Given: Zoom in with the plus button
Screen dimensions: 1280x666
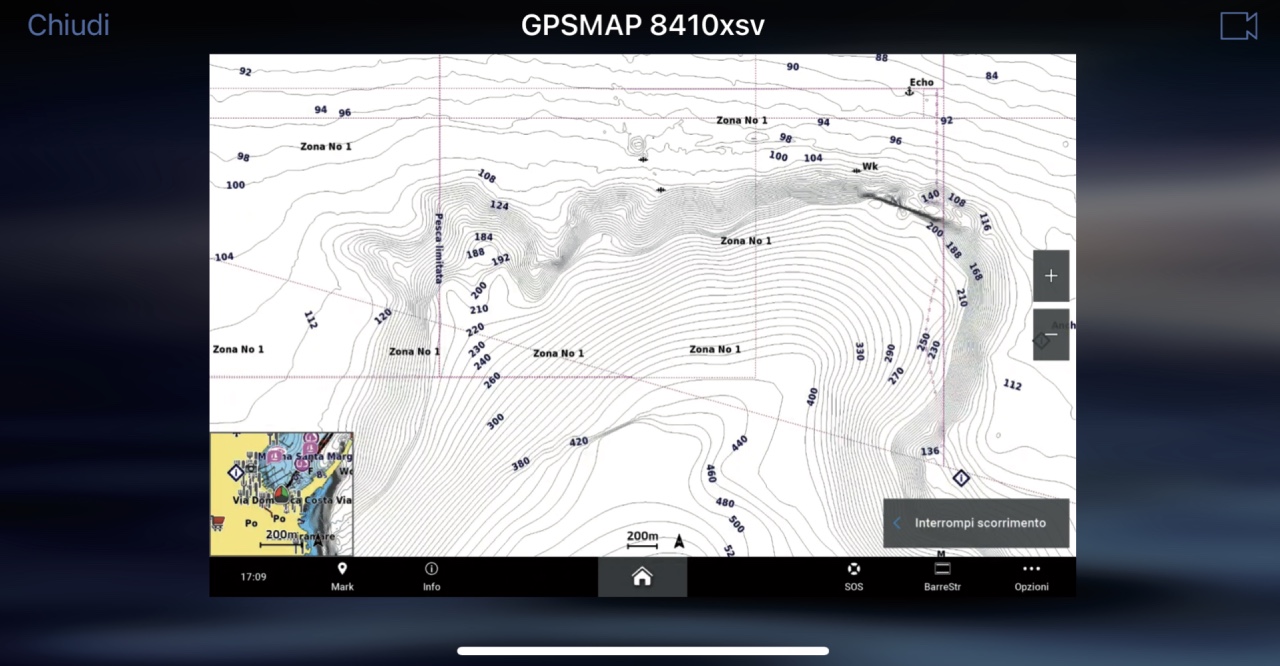Looking at the screenshot, I should tap(1050, 276).
